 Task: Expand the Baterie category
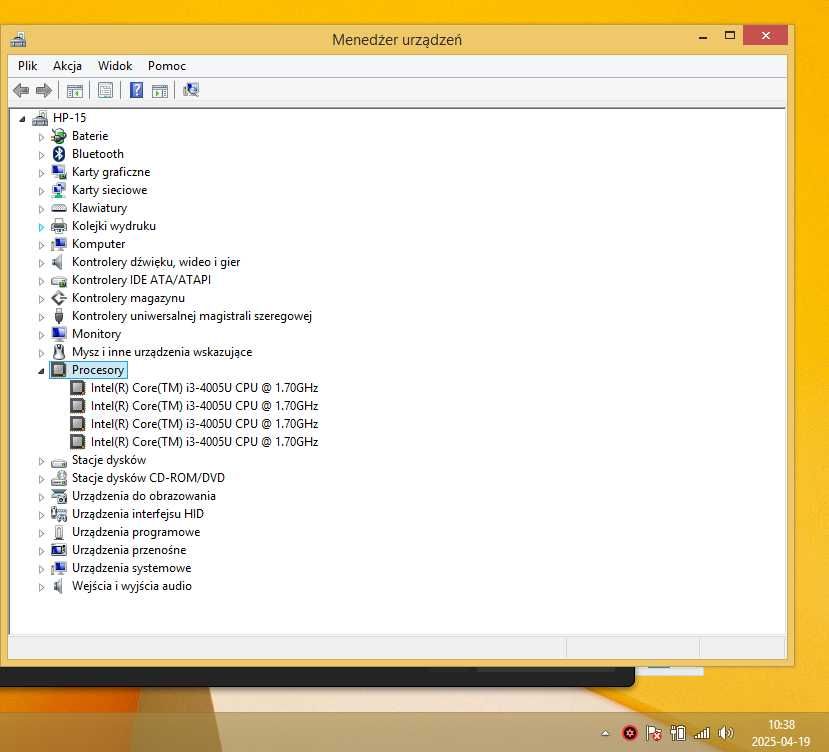(x=41, y=137)
